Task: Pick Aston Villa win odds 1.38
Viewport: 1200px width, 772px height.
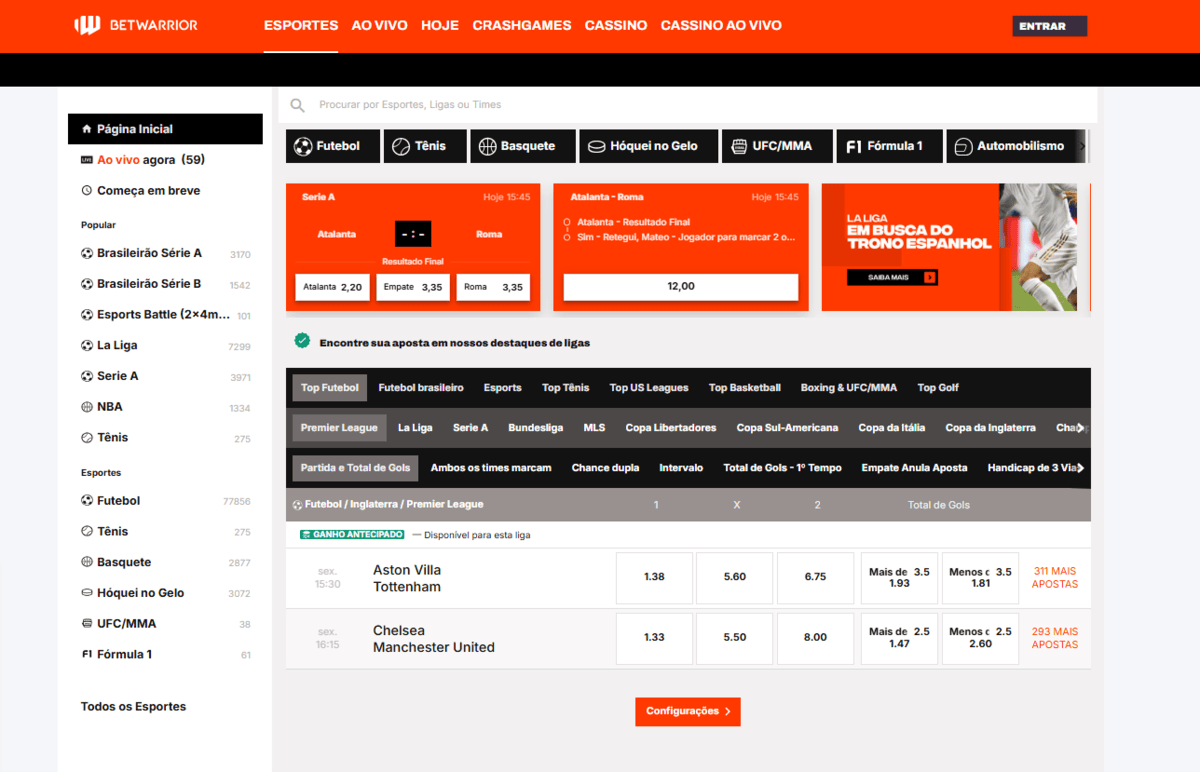Action: (x=655, y=578)
